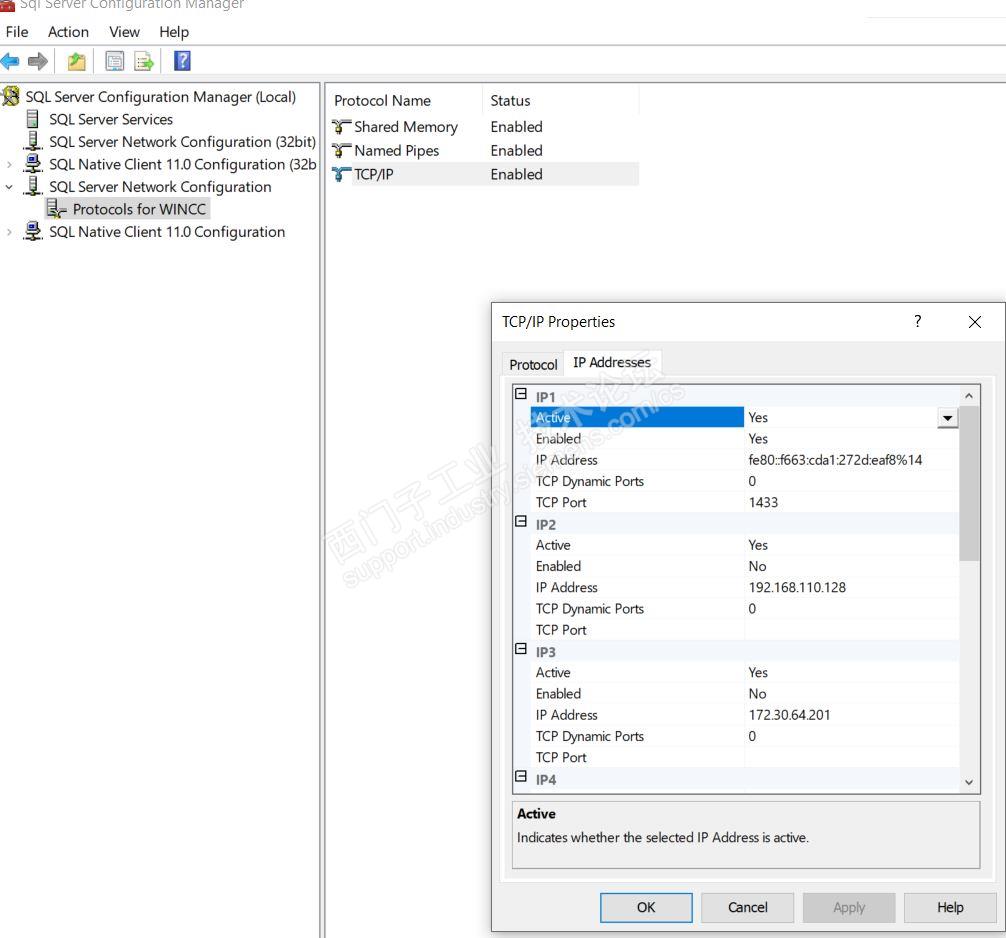Click the question mark in dialog title bar
The image size is (1006, 938).
coord(917,321)
